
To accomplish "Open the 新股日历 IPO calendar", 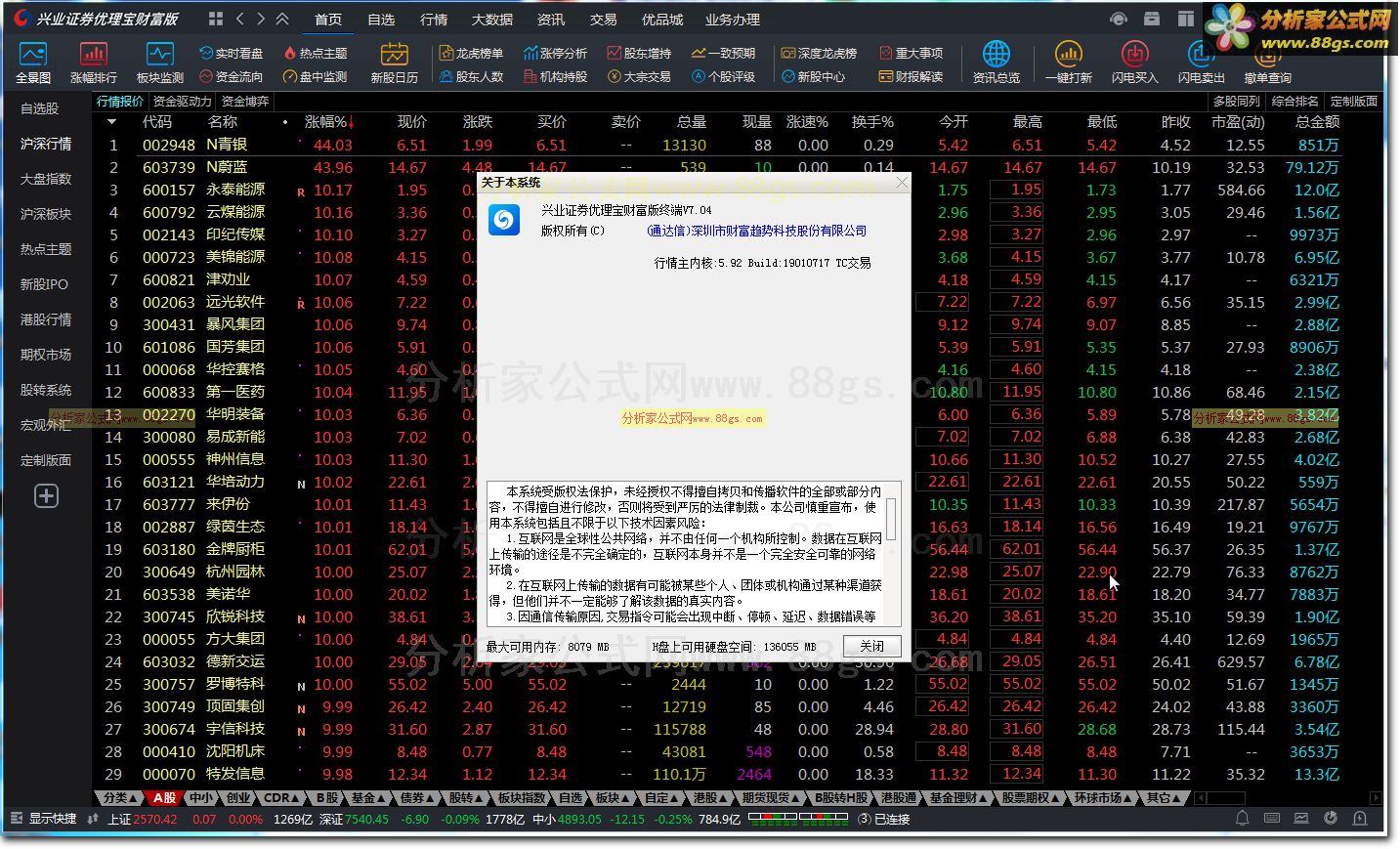I will pos(394,63).
